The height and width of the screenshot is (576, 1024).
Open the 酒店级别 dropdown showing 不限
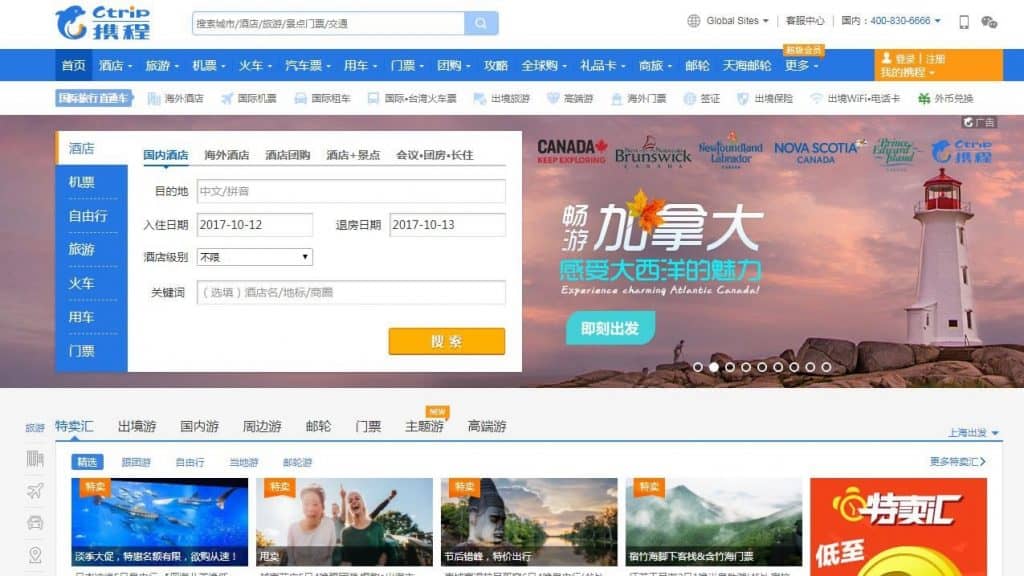click(255, 257)
